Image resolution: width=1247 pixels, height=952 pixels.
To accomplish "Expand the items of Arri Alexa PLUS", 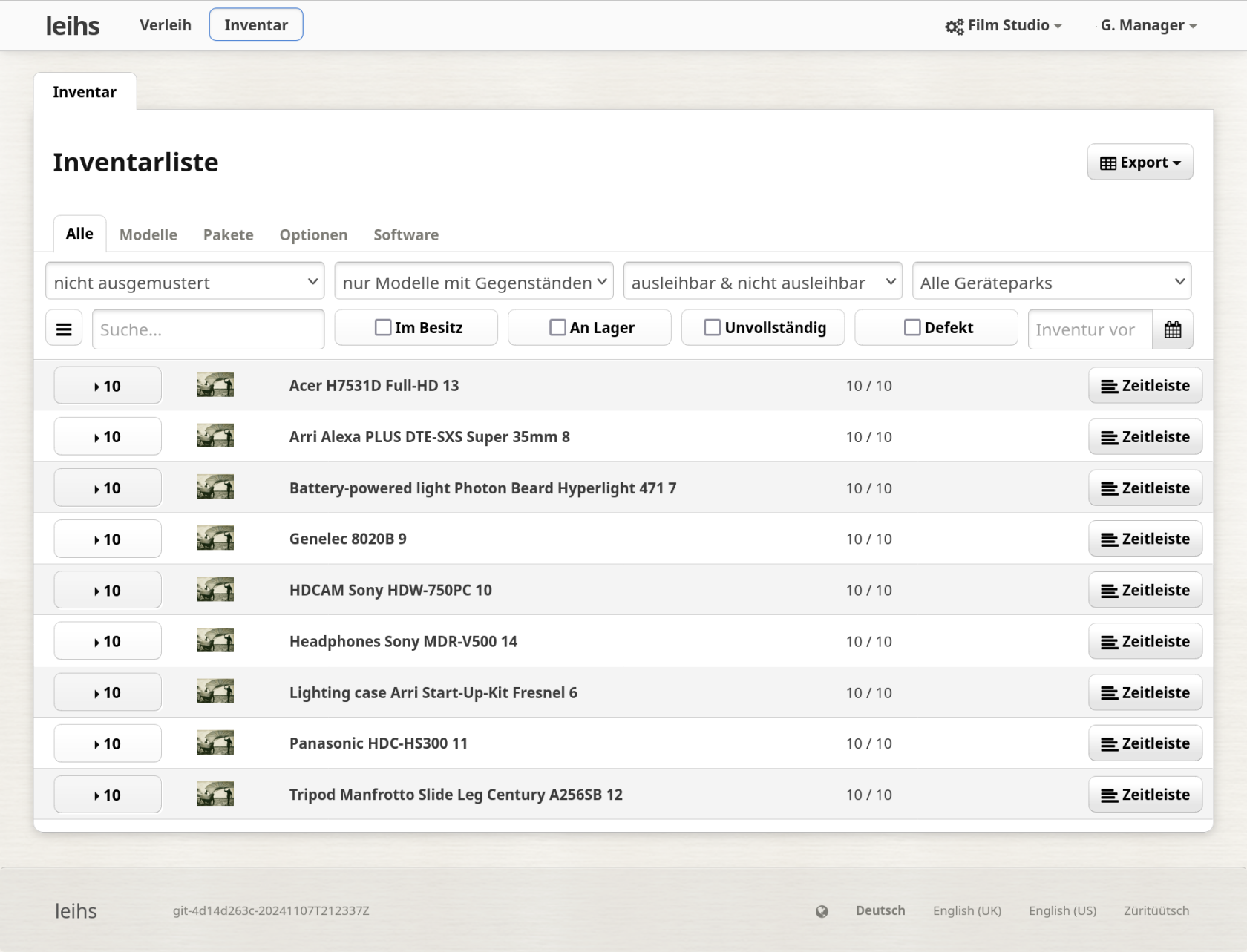I will point(108,437).
